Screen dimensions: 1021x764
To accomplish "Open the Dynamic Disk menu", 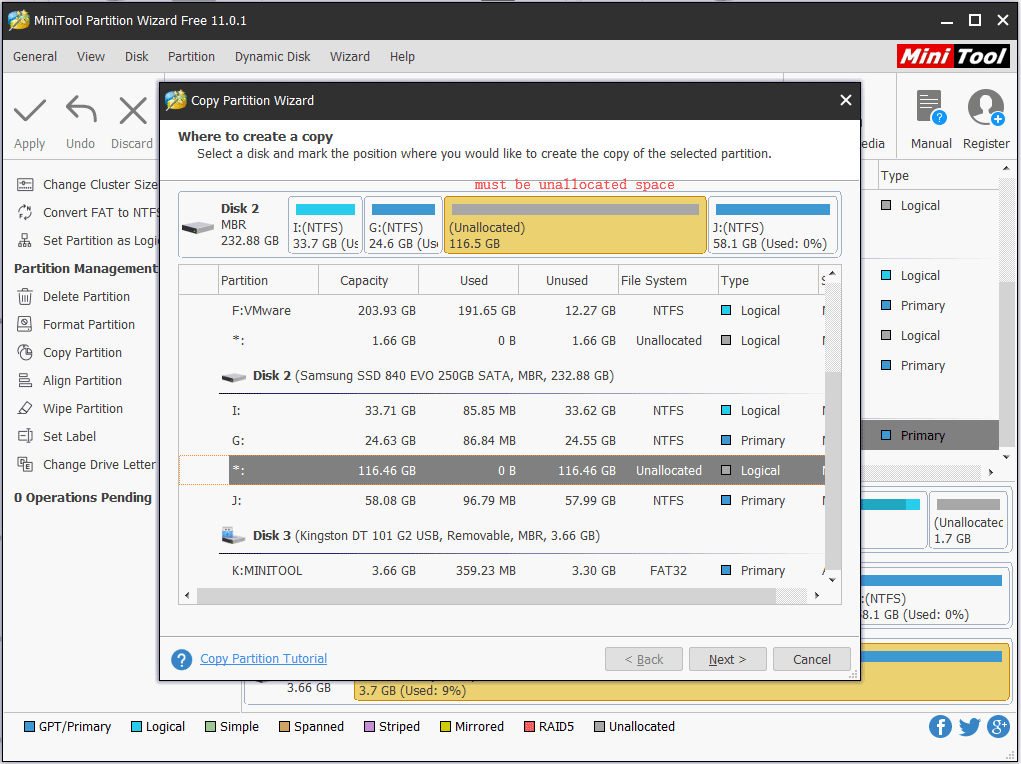I will click(x=272, y=57).
